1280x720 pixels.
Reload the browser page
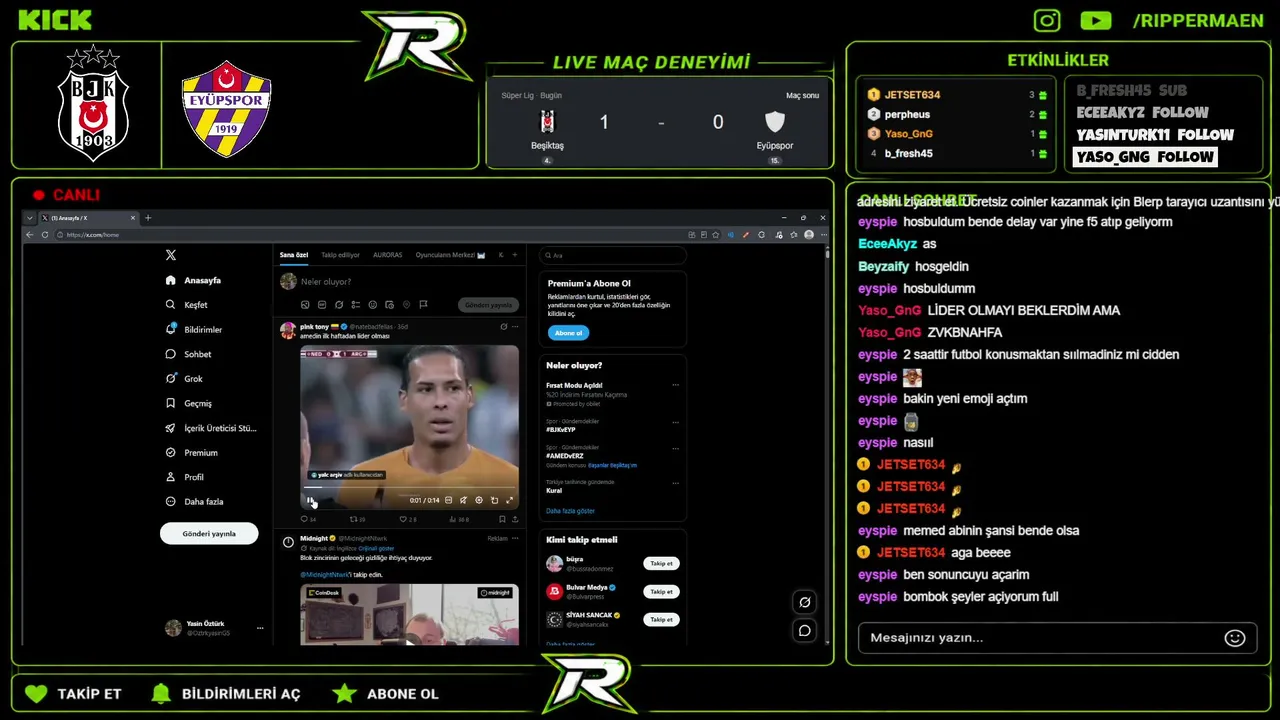[45, 235]
